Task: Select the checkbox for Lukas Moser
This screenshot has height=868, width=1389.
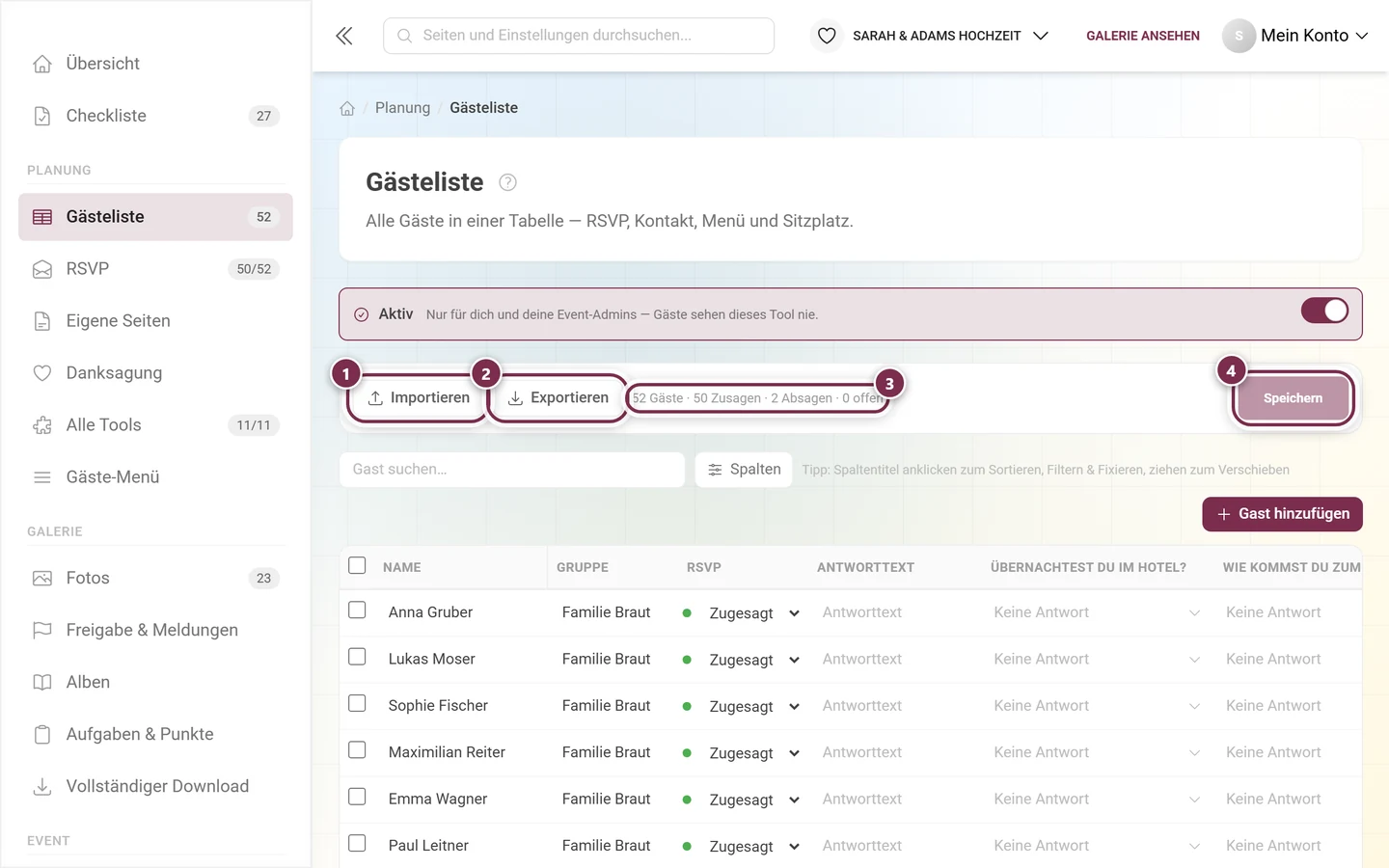Action: pos(357,657)
